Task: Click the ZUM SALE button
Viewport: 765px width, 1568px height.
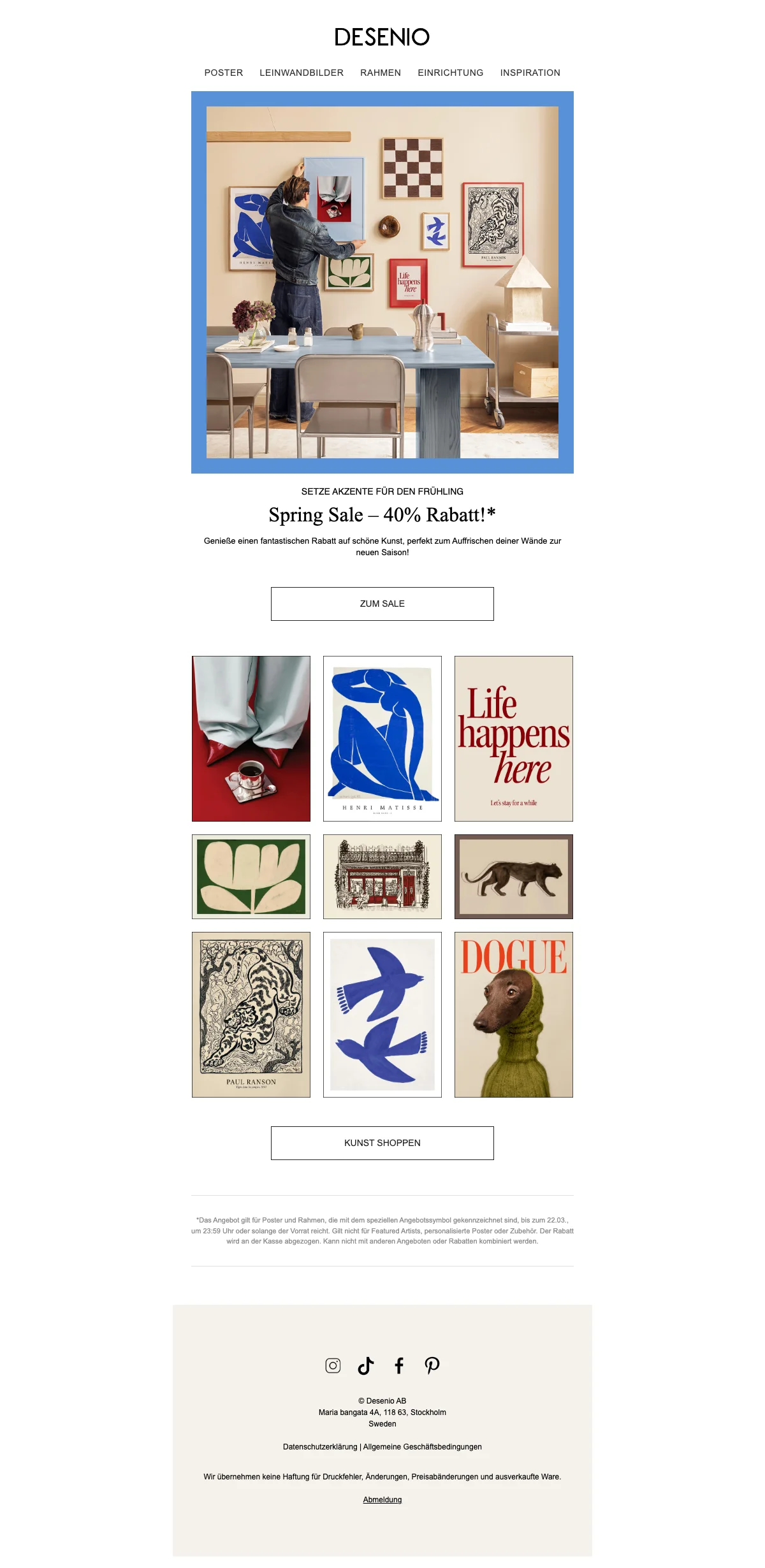Action: 382,604
